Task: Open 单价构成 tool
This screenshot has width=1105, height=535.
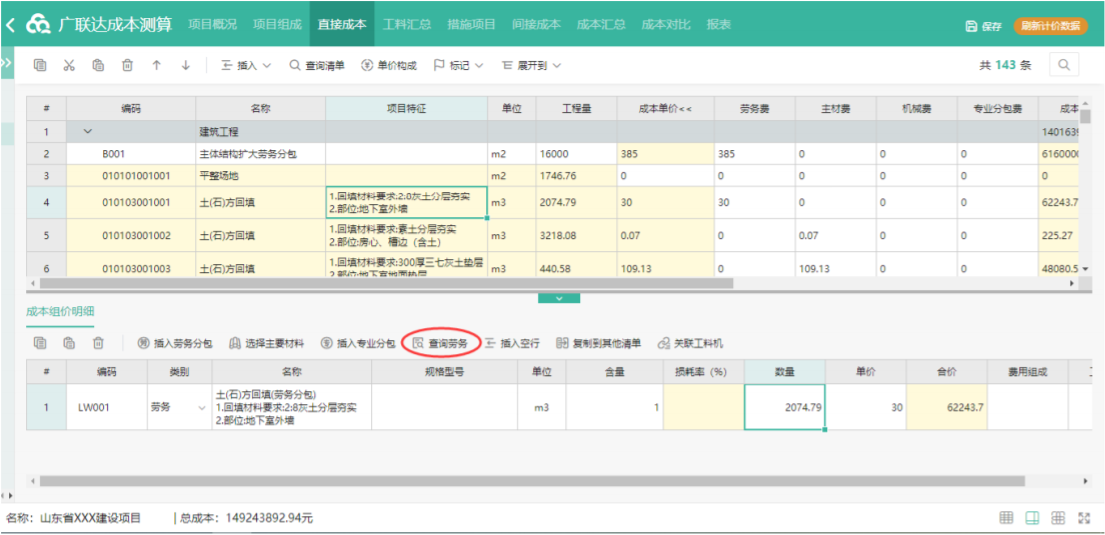Action: pyautogui.click(x=389, y=66)
